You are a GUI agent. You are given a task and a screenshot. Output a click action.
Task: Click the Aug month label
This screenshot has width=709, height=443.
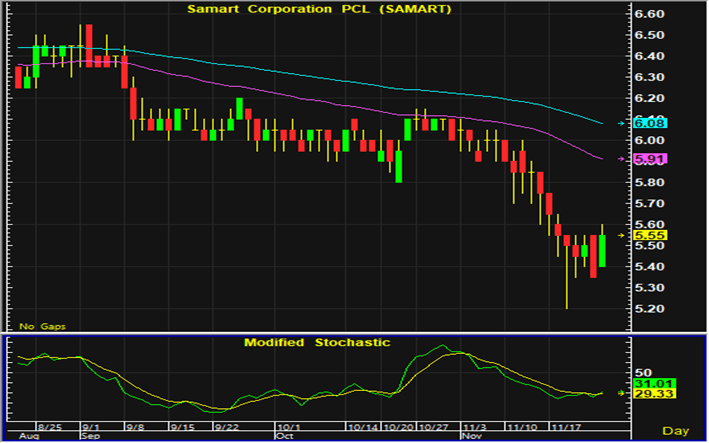[29, 436]
